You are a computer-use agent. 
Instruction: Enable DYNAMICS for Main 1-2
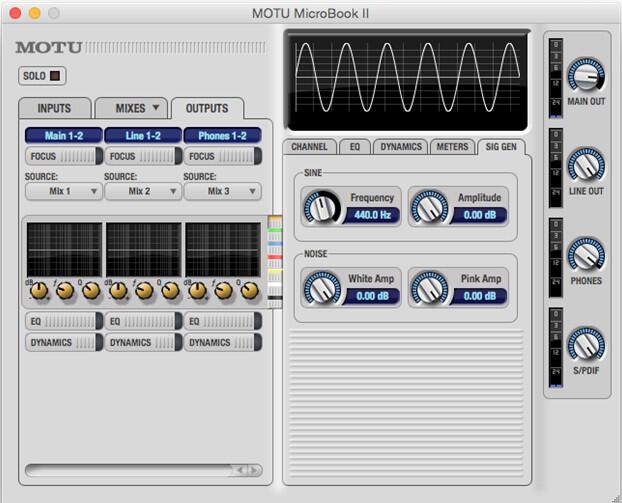pyautogui.click(x=64, y=342)
